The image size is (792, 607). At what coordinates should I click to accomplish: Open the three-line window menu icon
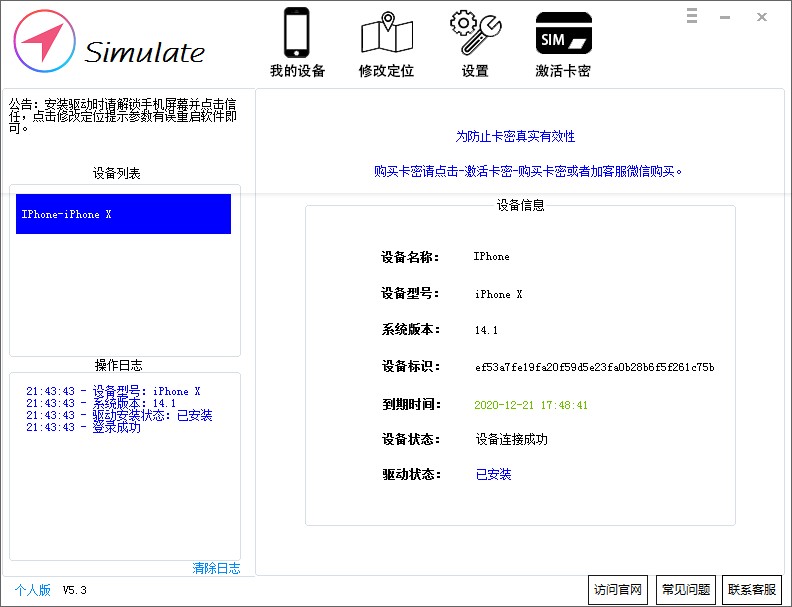(x=692, y=16)
